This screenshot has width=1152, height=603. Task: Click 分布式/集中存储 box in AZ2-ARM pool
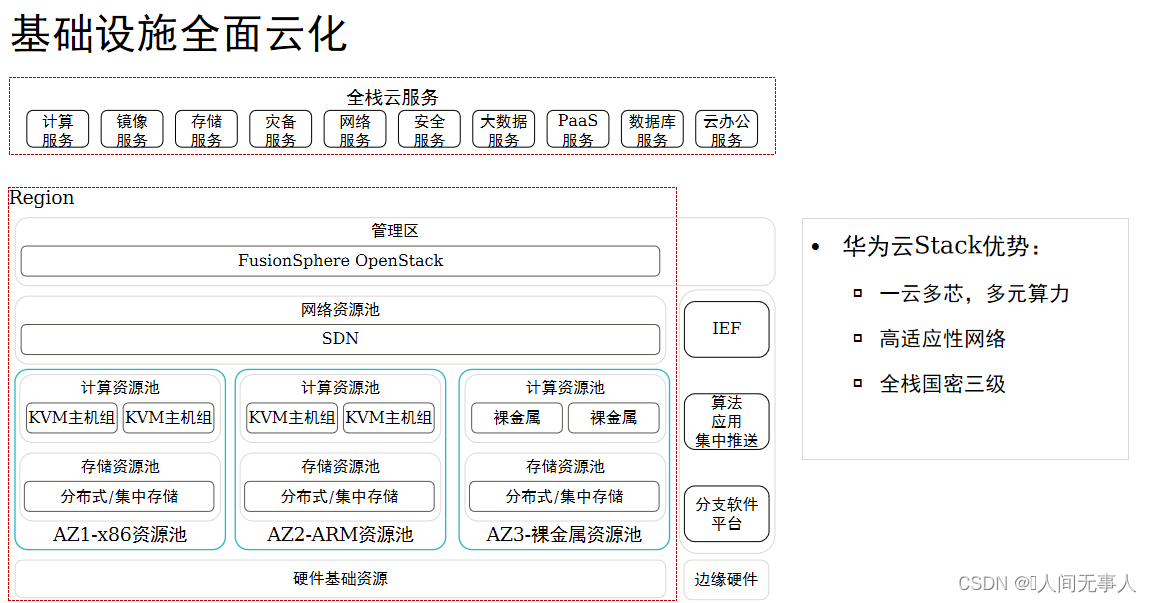click(x=339, y=497)
